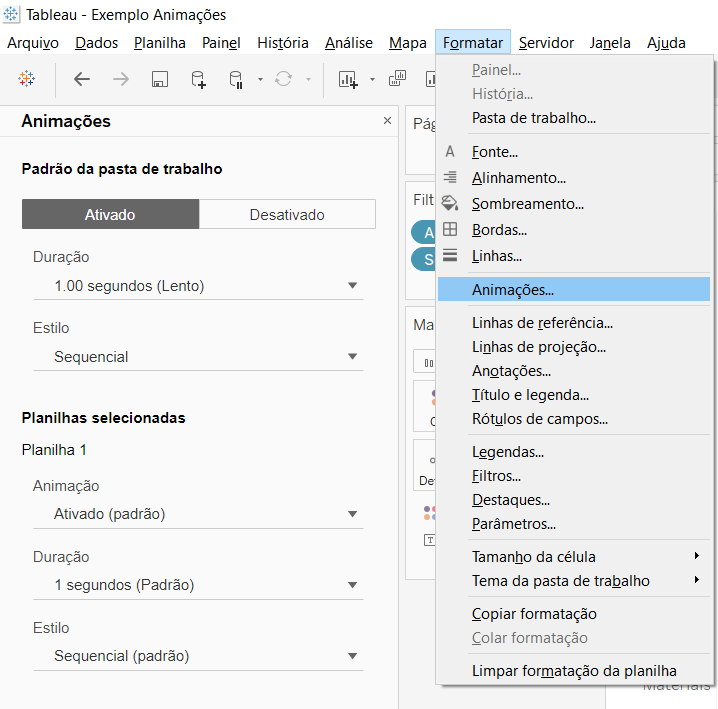Open the Planilha menu
Screen dimensions: 718x709
160,43
